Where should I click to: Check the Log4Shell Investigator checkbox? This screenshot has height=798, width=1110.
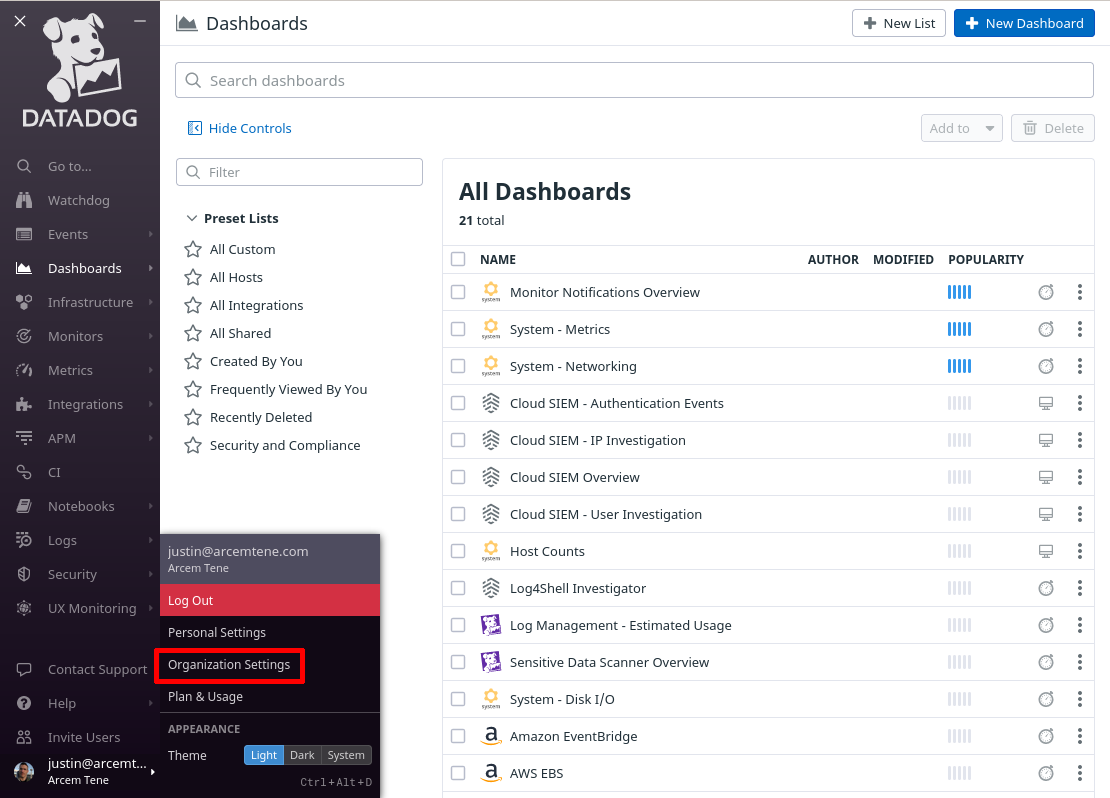pyautogui.click(x=458, y=588)
